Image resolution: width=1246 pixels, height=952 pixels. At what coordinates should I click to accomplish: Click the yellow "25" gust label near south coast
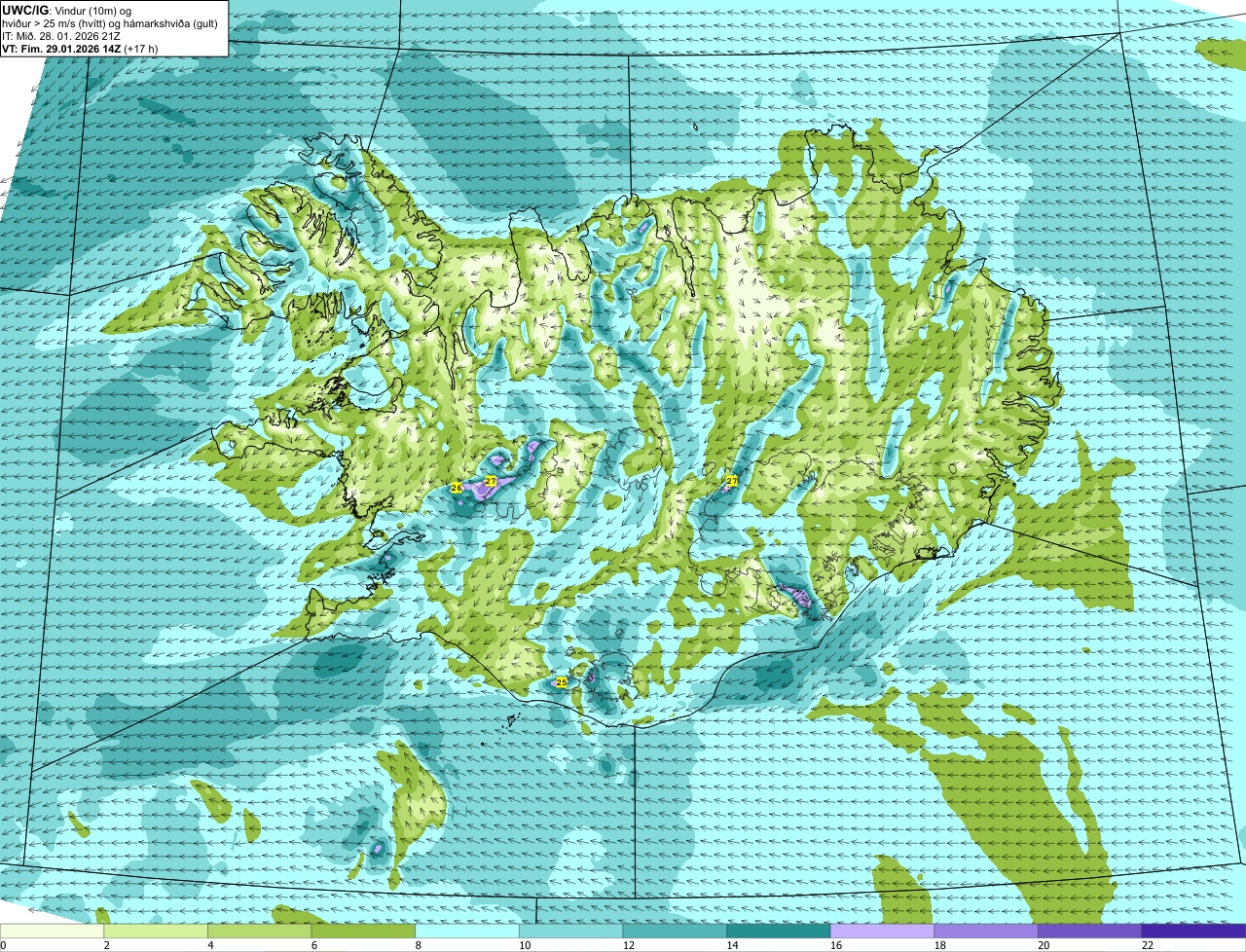pyautogui.click(x=561, y=682)
